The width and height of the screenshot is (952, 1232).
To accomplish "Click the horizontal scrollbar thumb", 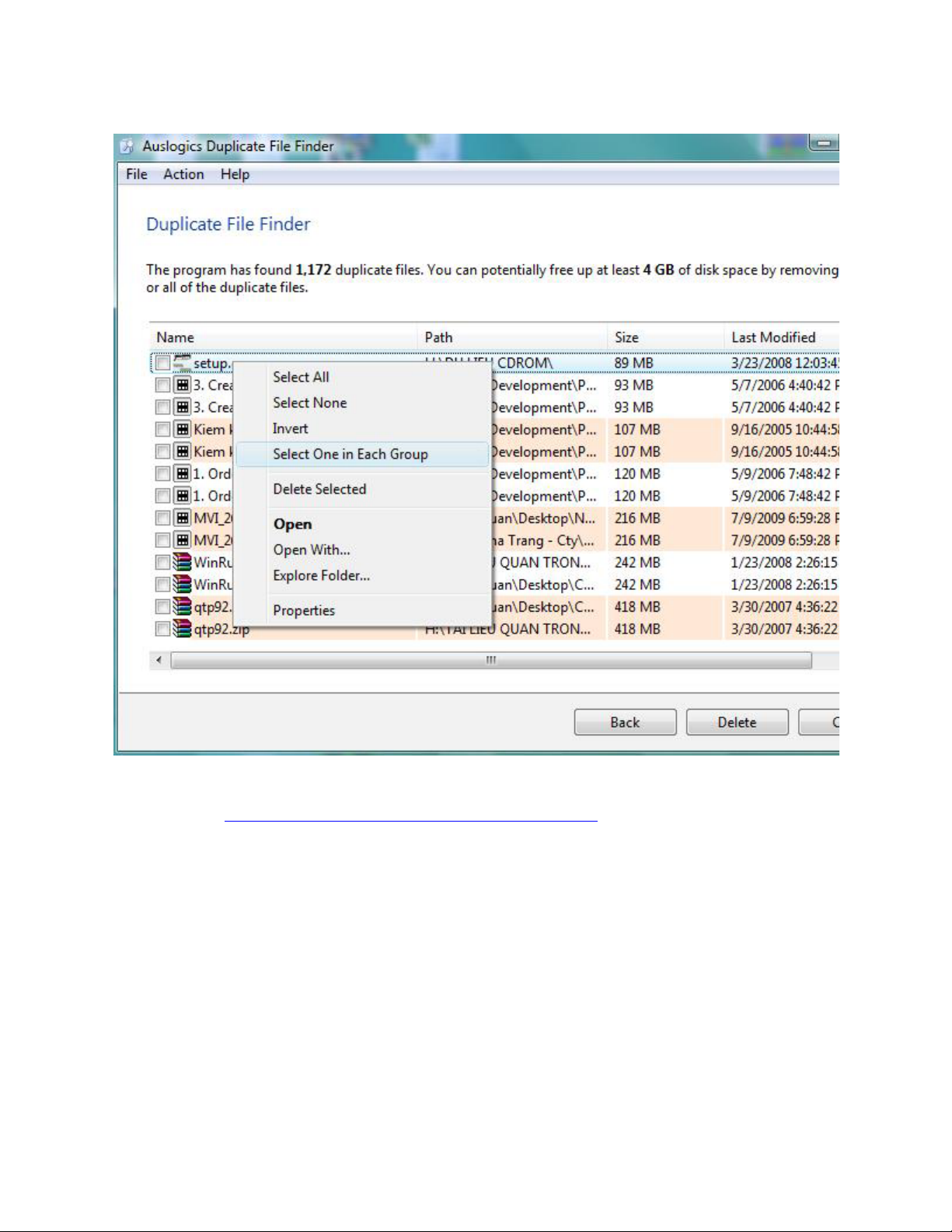I will (490, 661).
